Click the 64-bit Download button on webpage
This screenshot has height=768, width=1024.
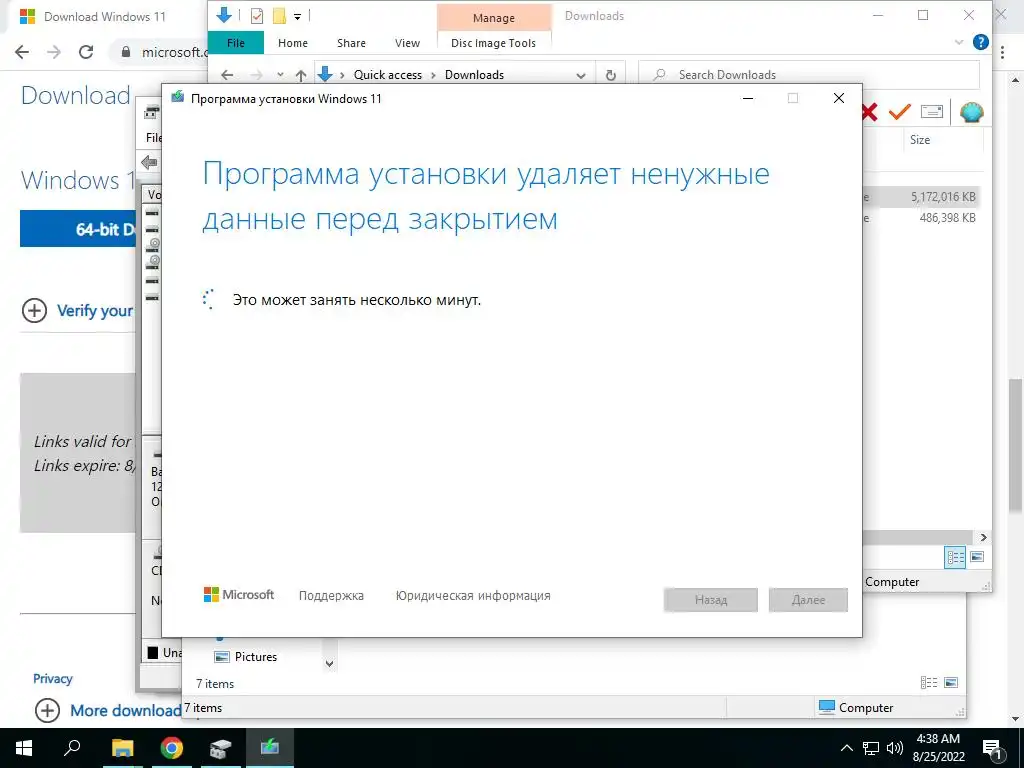(x=78, y=229)
